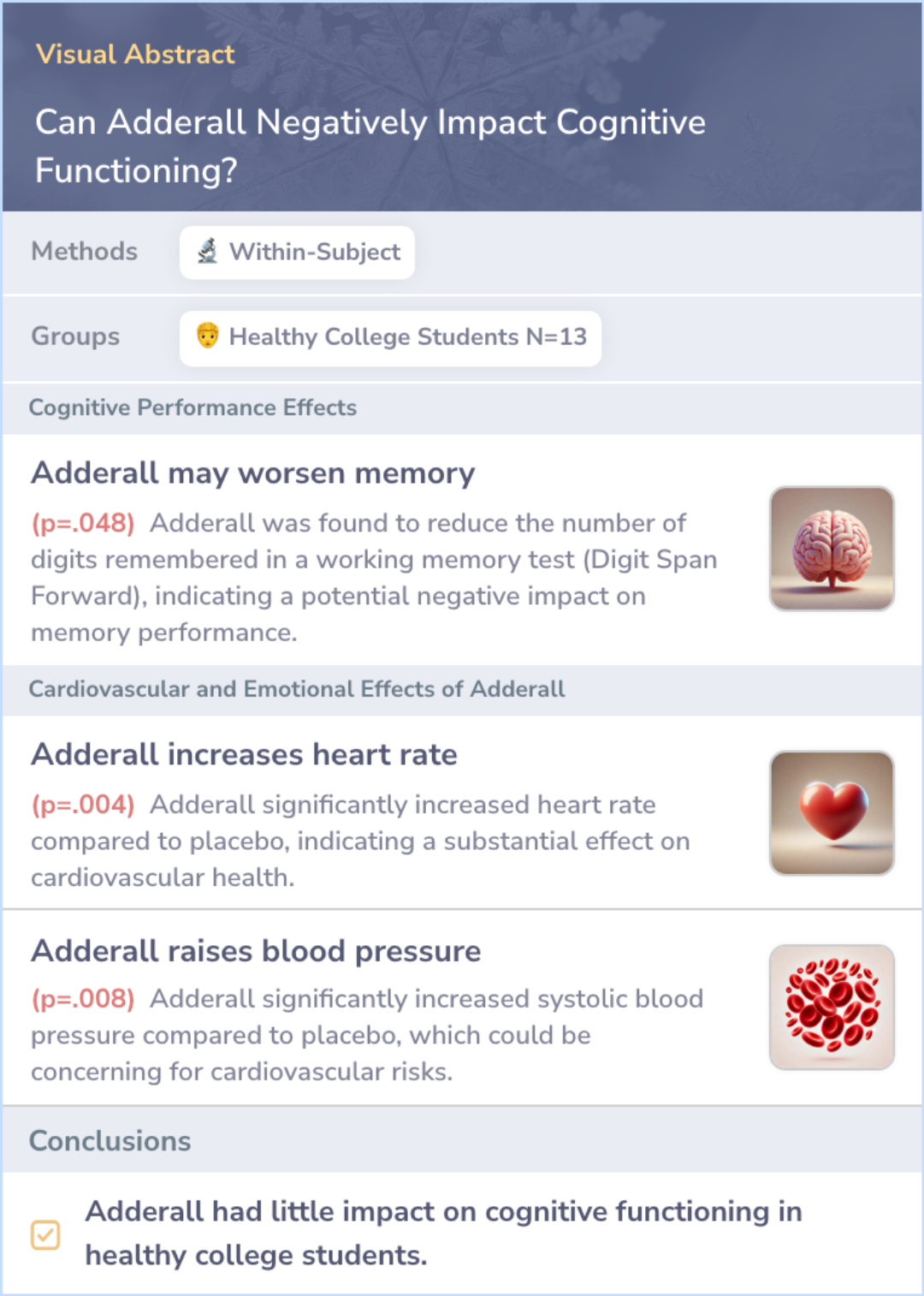Click the 'Adderall may worsen memory' heading
Screen dimensions: 924x1296
tap(253, 473)
